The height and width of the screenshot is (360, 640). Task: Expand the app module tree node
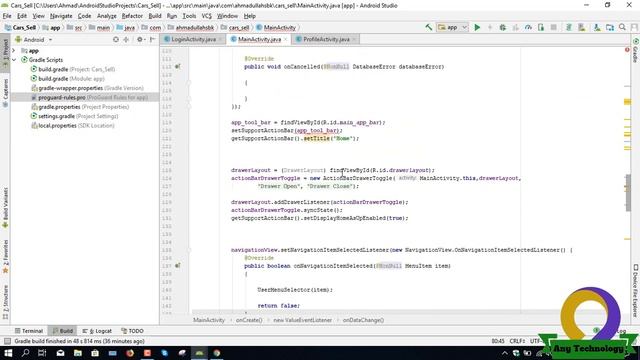(x=14, y=51)
